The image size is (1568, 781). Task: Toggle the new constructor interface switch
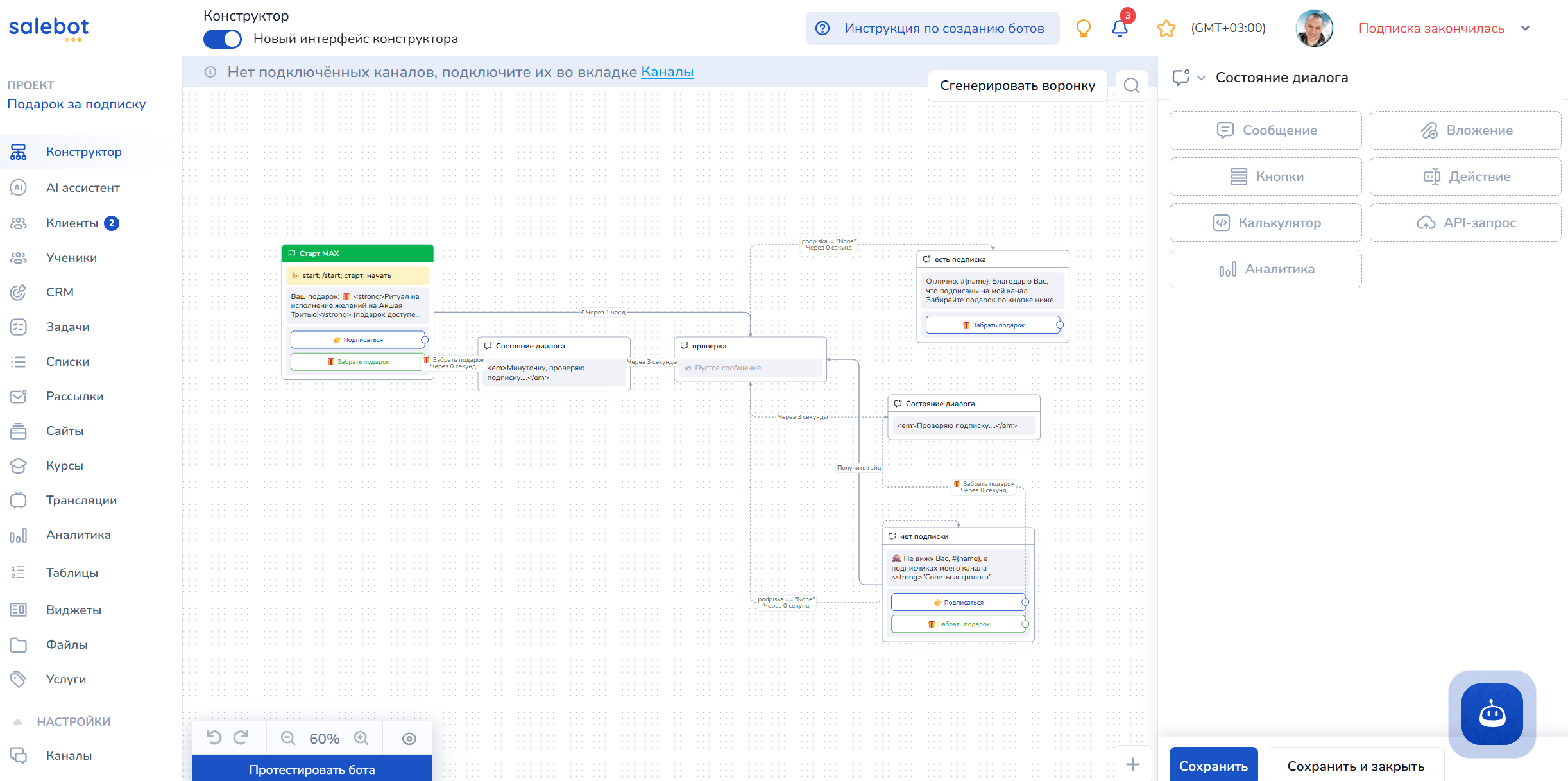coord(222,39)
